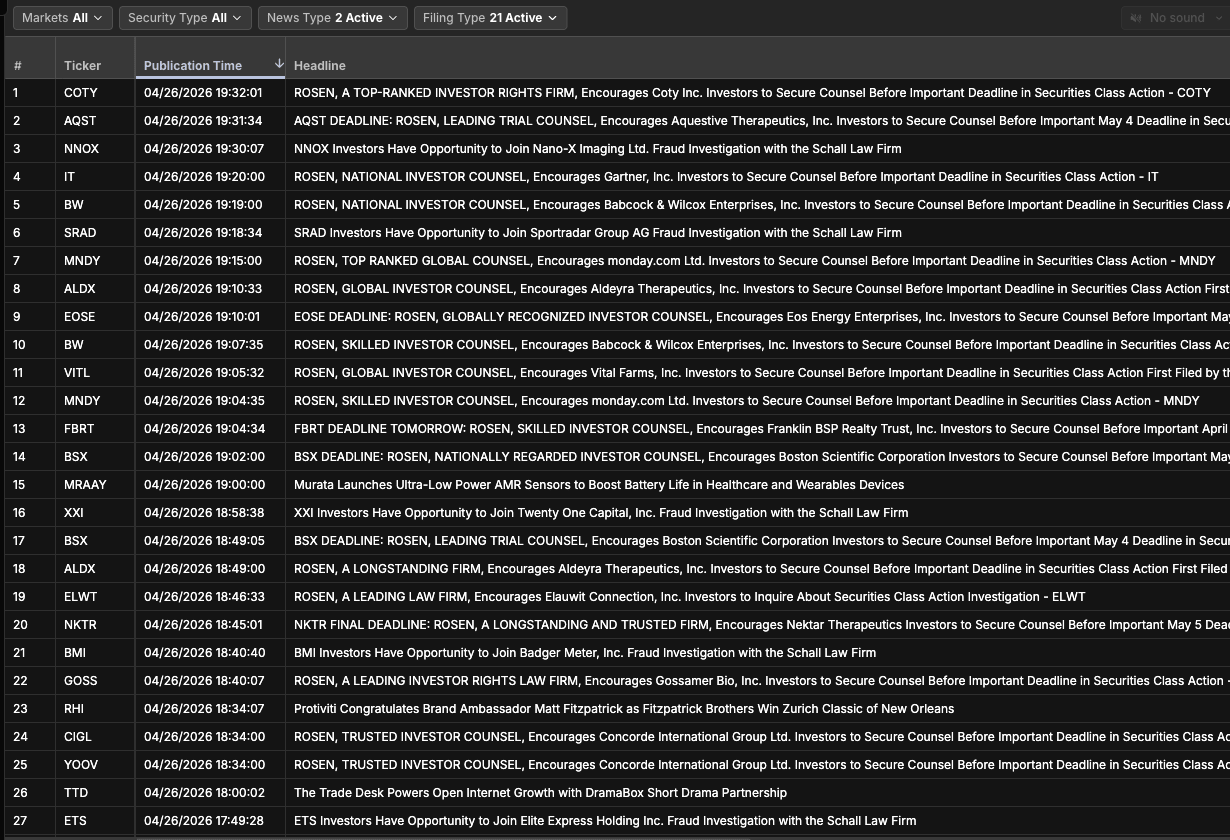Viewport: 1230px width, 840px height.
Task: Click the publication time 04/26/2026 19:02:00
Action: pos(204,457)
